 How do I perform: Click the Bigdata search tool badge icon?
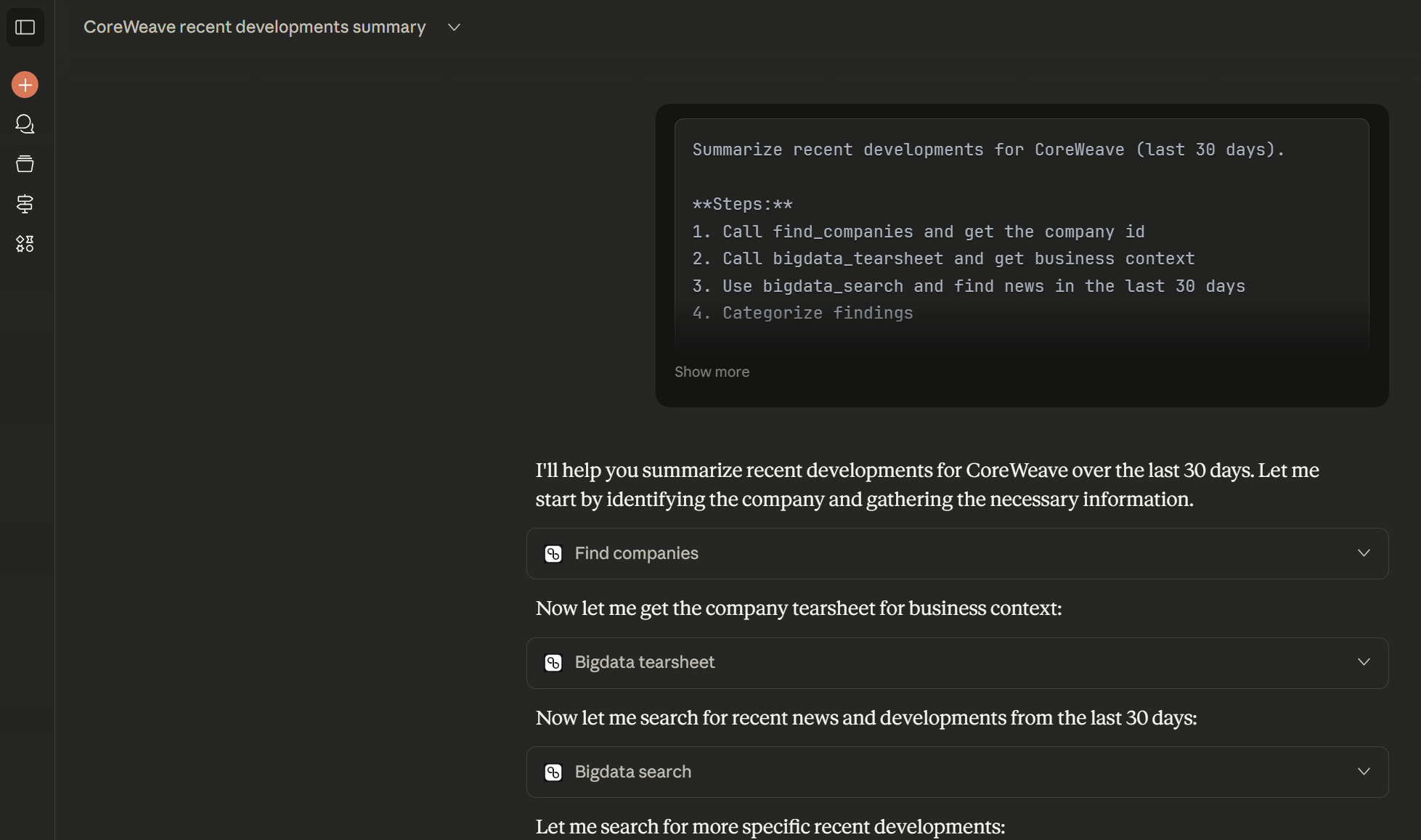553,772
